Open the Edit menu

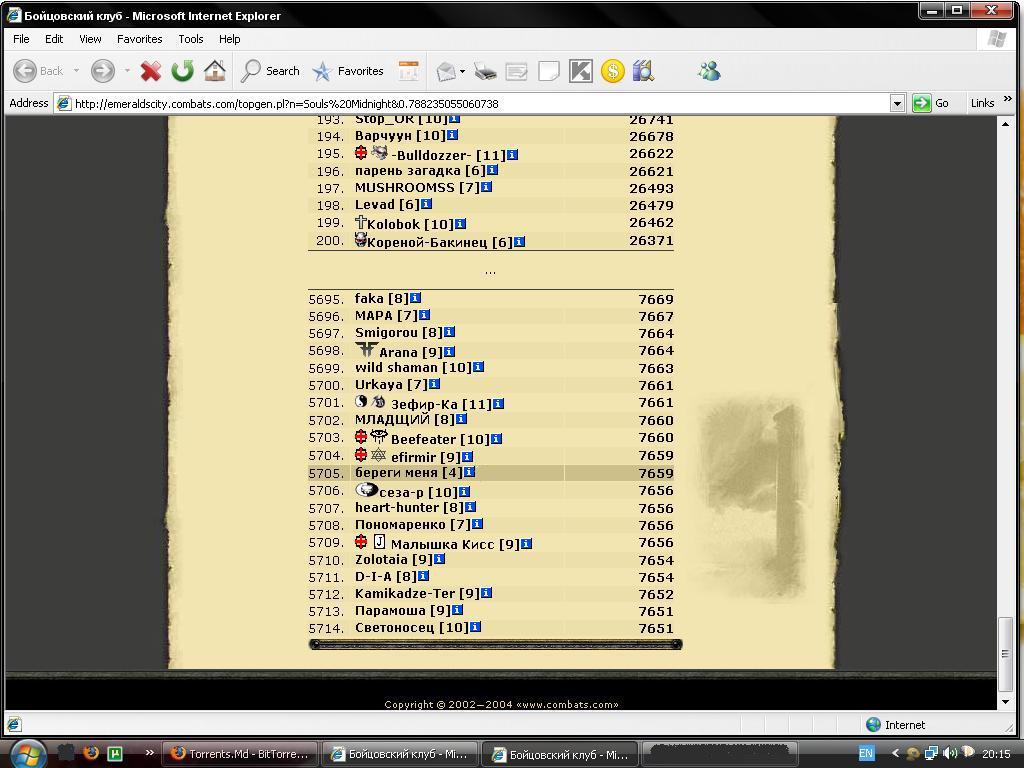click(x=54, y=39)
